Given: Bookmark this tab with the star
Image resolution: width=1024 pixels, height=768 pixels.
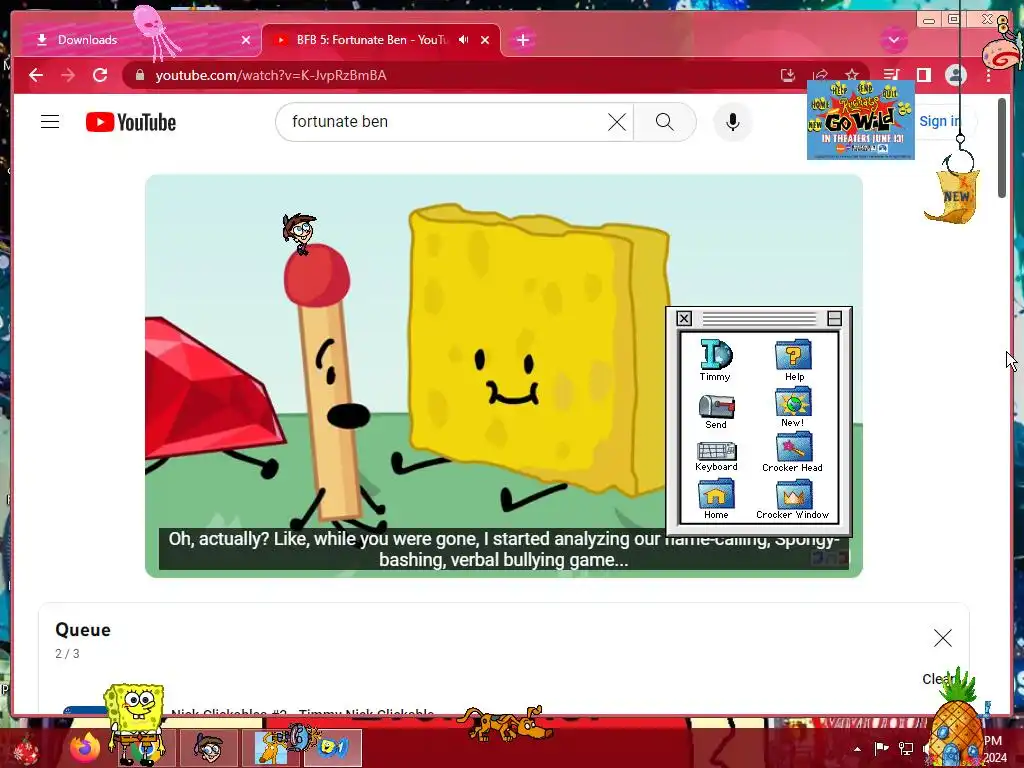Looking at the screenshot, I should [x=852, y=74].
